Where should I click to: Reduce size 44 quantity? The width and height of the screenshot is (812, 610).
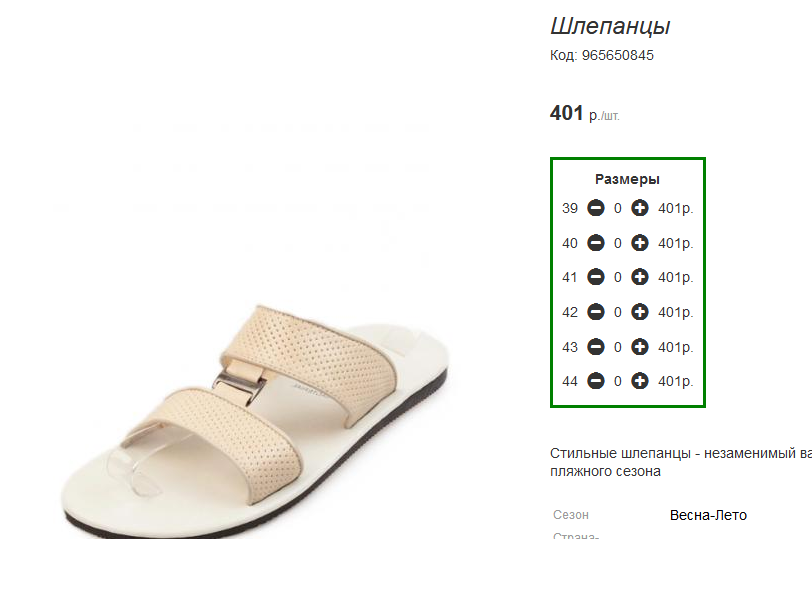(x=595, y=381)
